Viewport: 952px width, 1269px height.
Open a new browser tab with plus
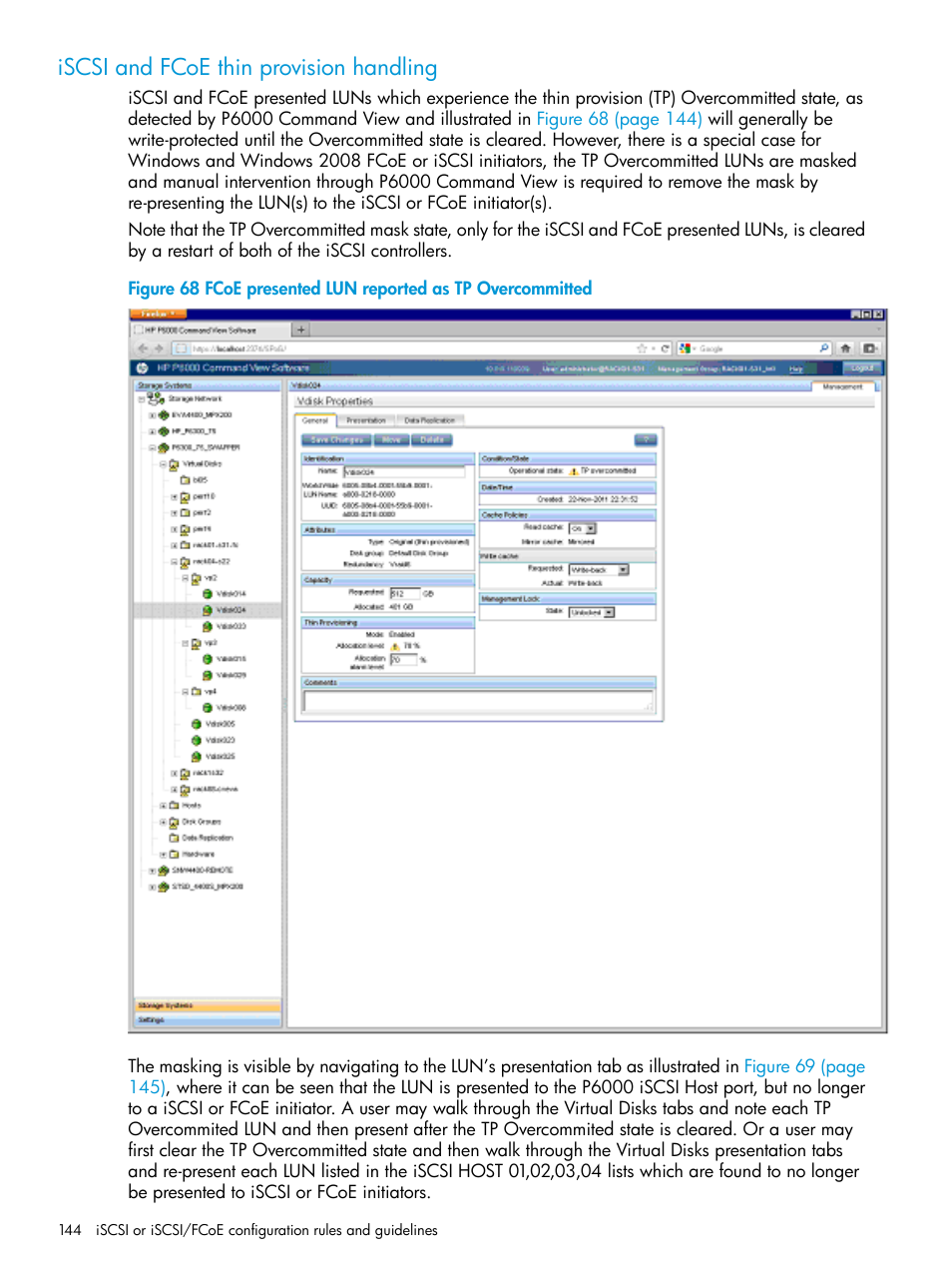click(300, 329)
